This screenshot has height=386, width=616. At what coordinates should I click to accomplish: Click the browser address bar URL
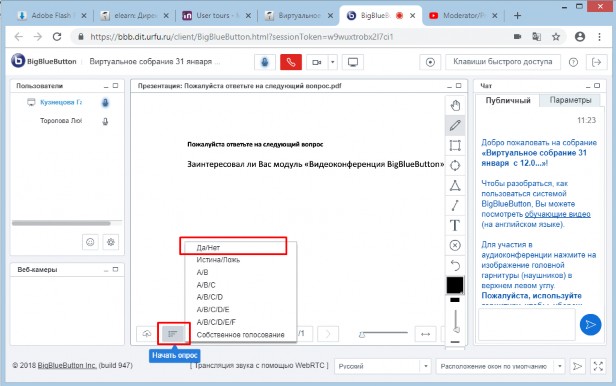point(242,37)
